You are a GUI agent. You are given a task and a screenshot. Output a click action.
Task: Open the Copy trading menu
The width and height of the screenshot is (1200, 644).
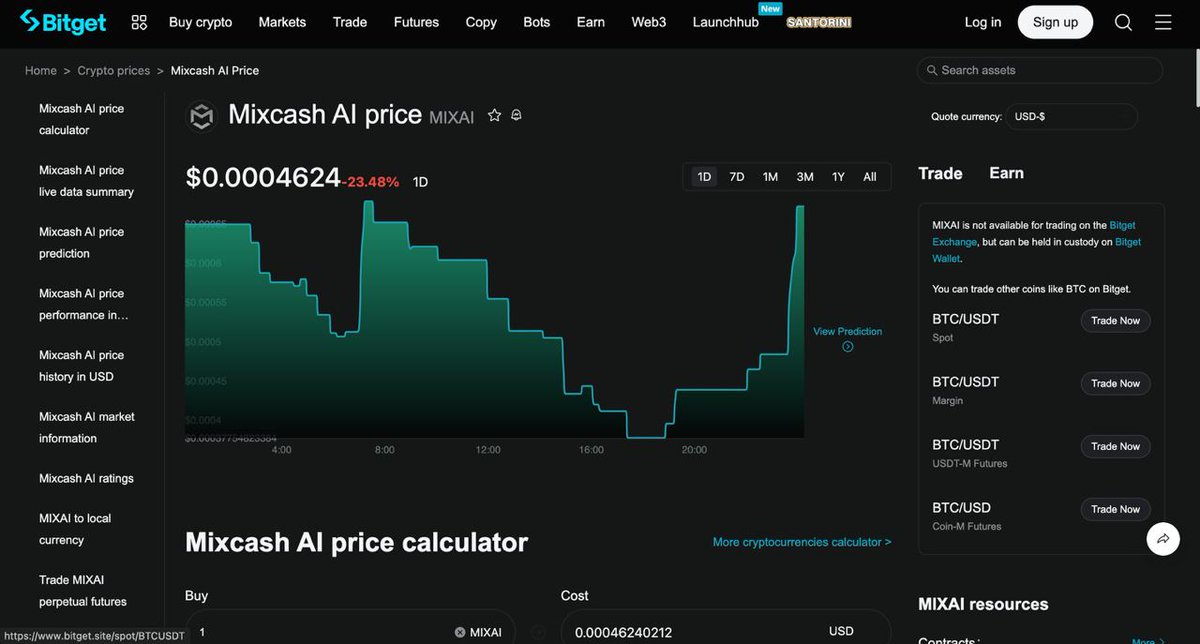pos(481,22)
